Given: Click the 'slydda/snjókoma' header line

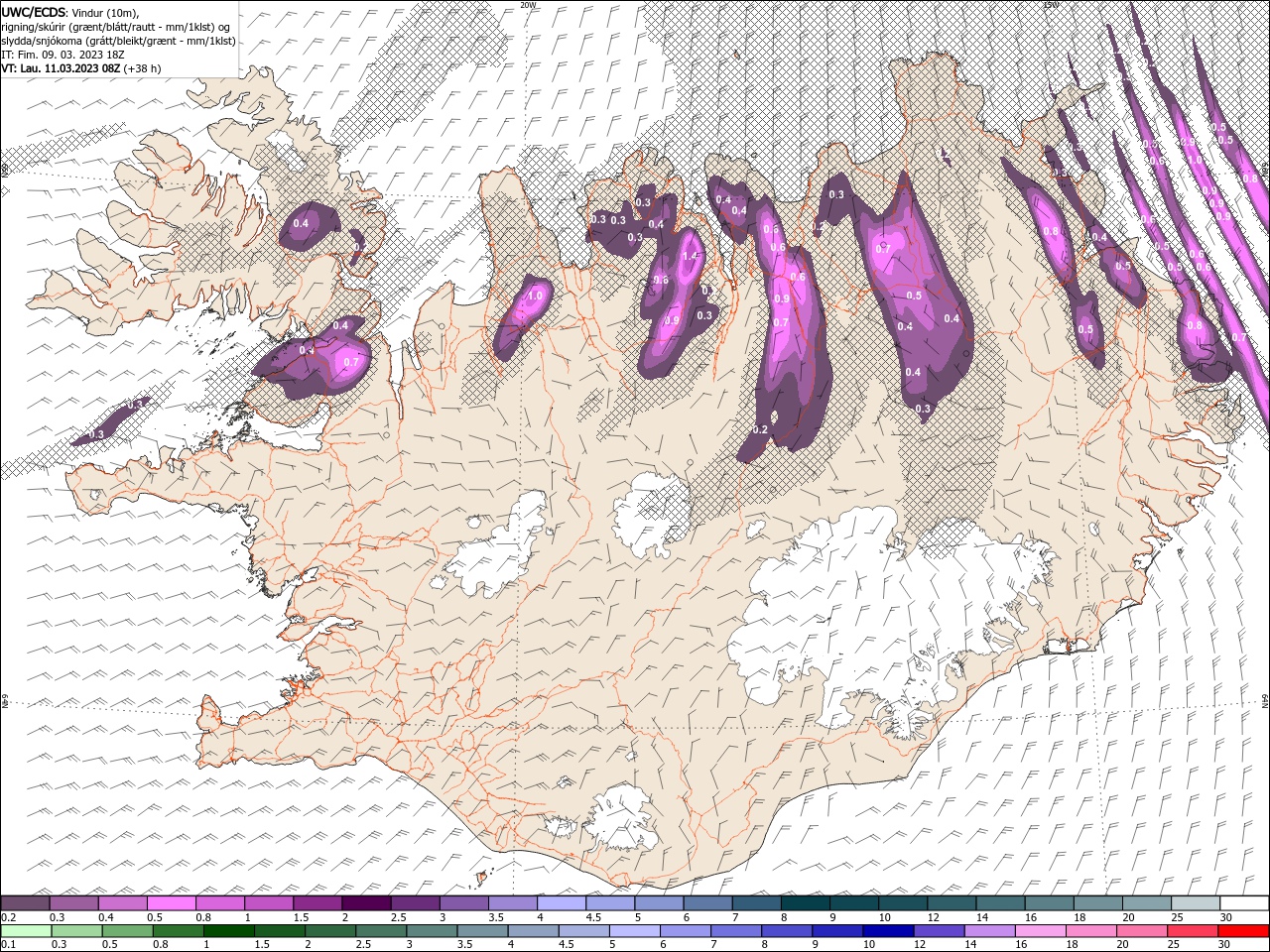Looking at the screenshot, I should 119,41.
